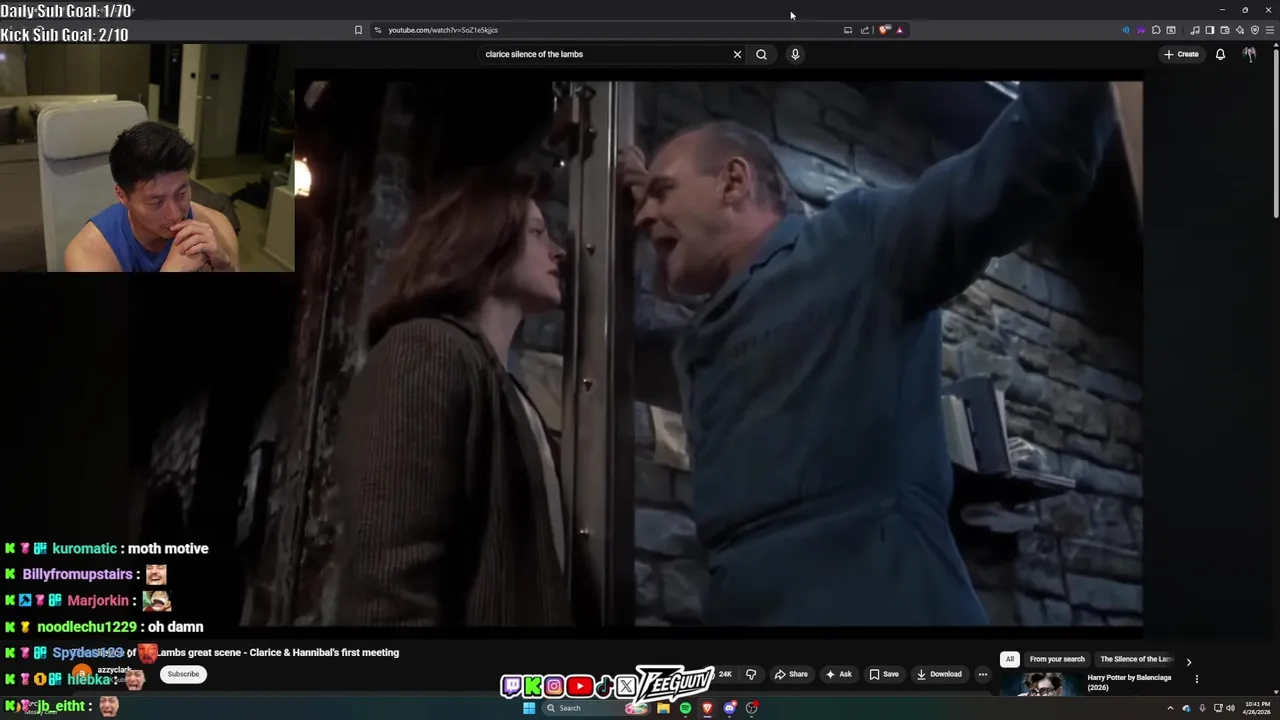
Task: Share the YouTube video
Action: coord(791,674)
